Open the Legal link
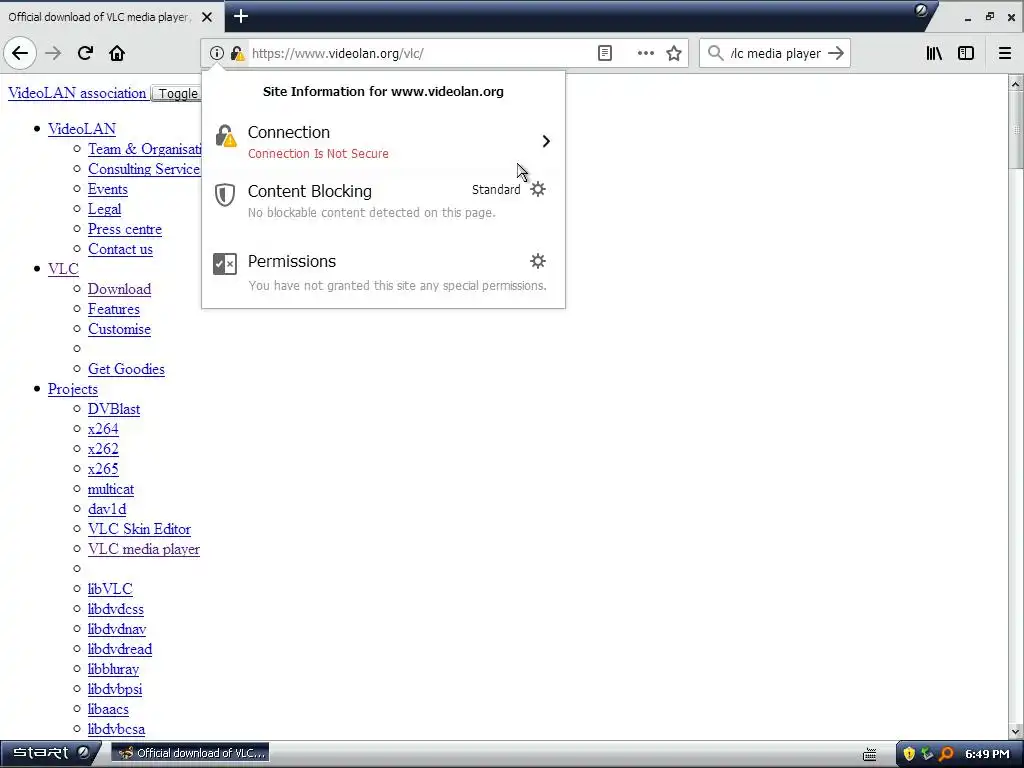Viewport: 1024px width, 768px height. pos(104,209)
